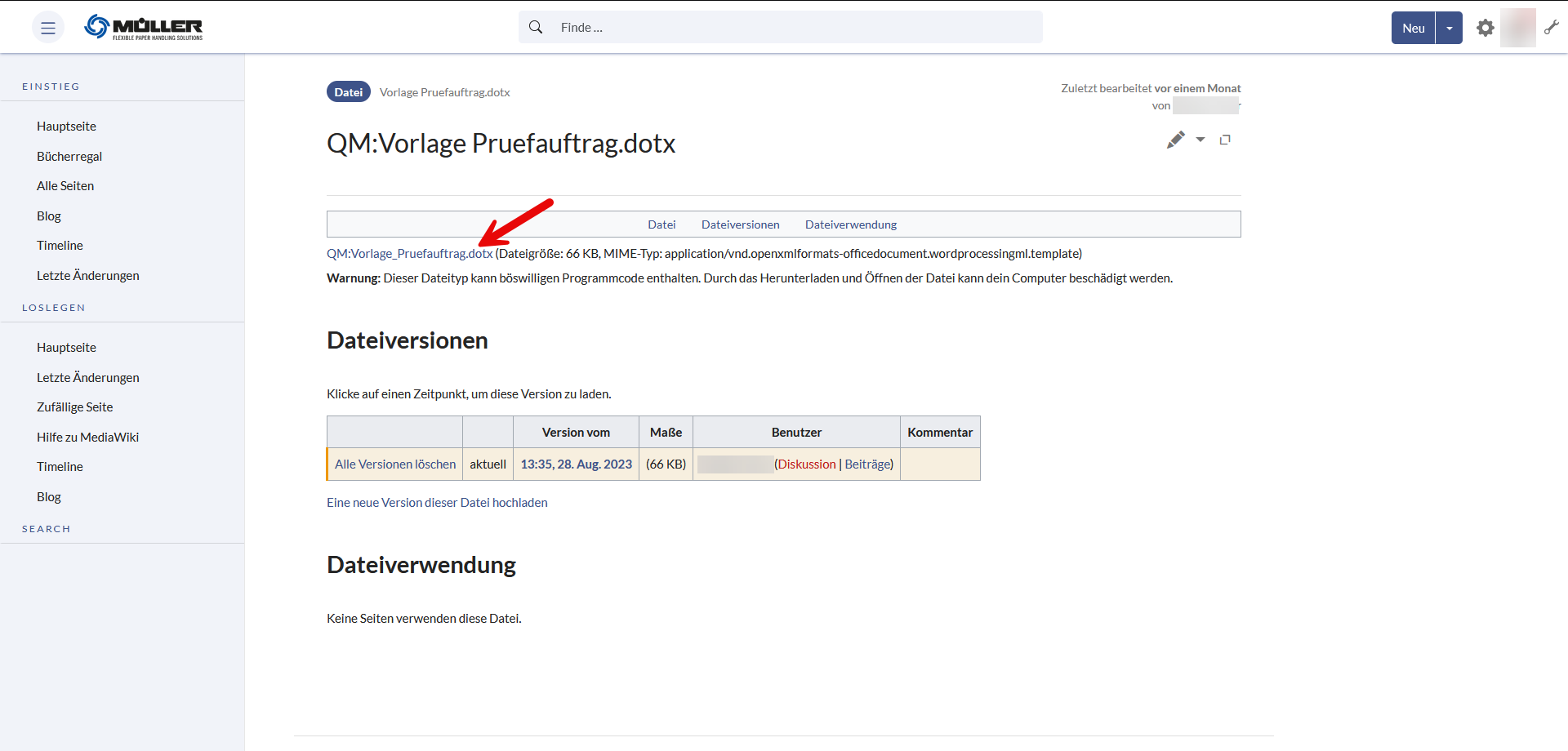Viewport: 1568px width, 751px height.
Task: Upload a new version of this file
Action: (437, 503)
